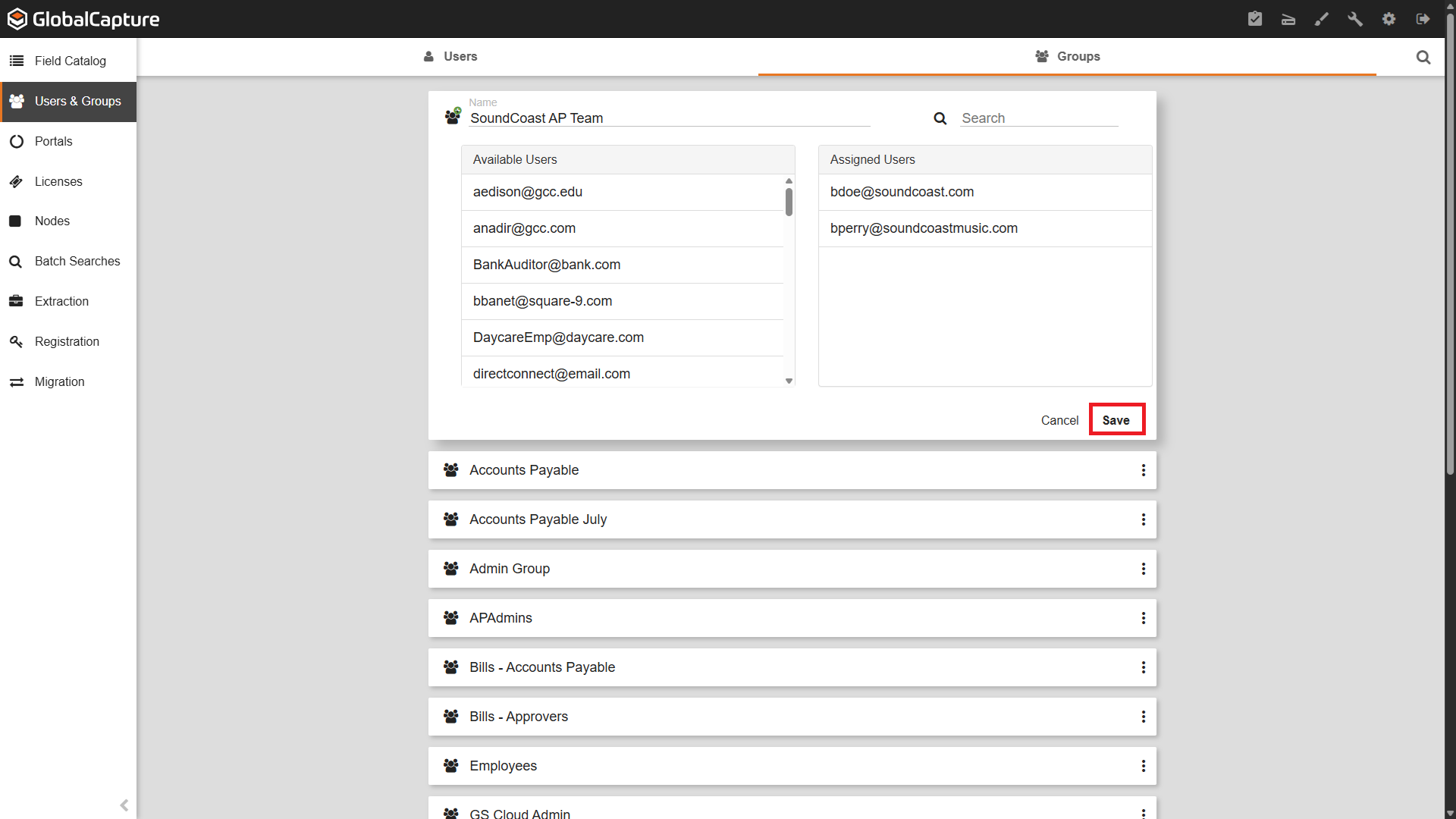Click the Registration key icon
Viewport: 1456px width, 819px height.
[16, 341]
